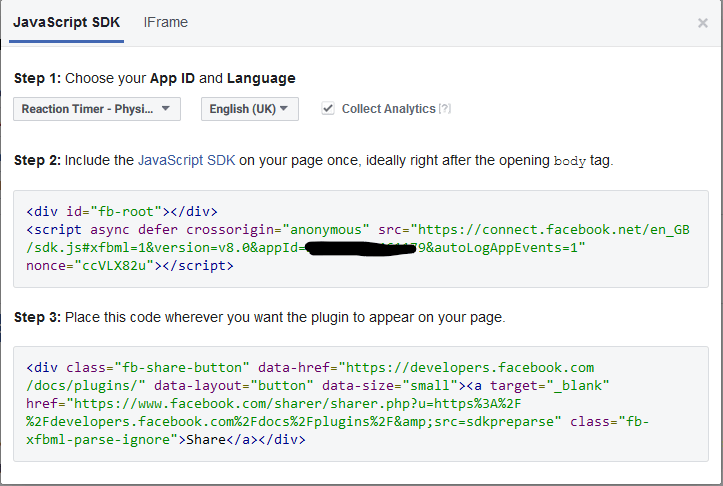This screenshot has width=723, height=486.
Task: Click the Step 3 instruction text
Action: click(260, 317)
